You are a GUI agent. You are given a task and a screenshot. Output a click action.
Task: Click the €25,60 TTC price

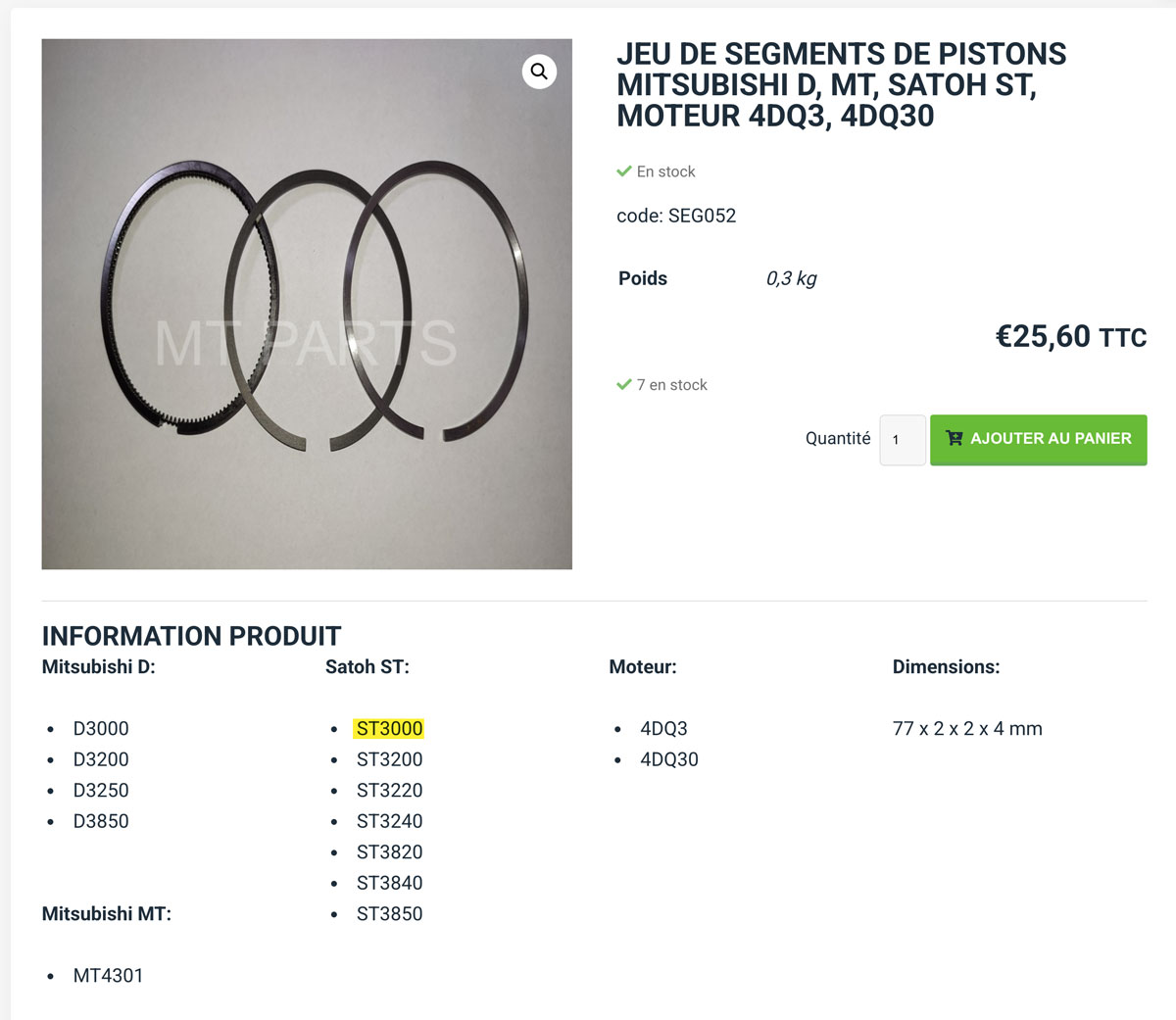tap(1070, 337)
